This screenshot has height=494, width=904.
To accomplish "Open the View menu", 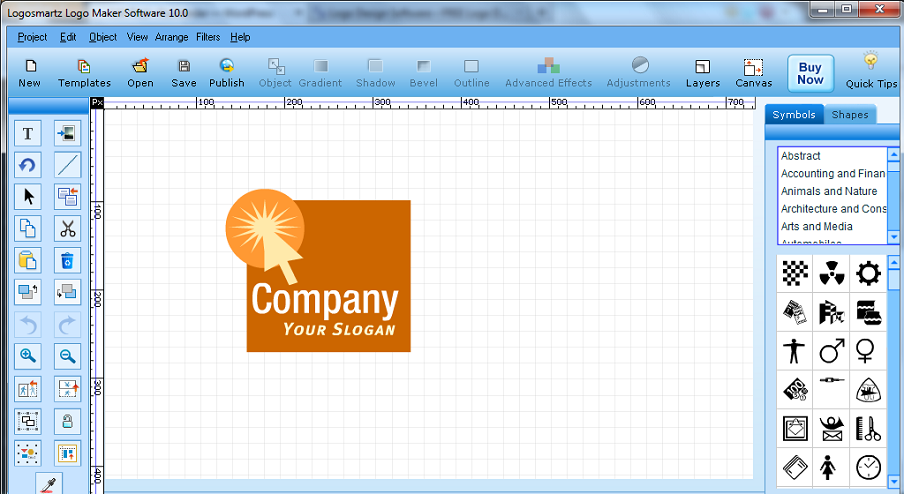I will pyautogui.click(x=137, y=37).
